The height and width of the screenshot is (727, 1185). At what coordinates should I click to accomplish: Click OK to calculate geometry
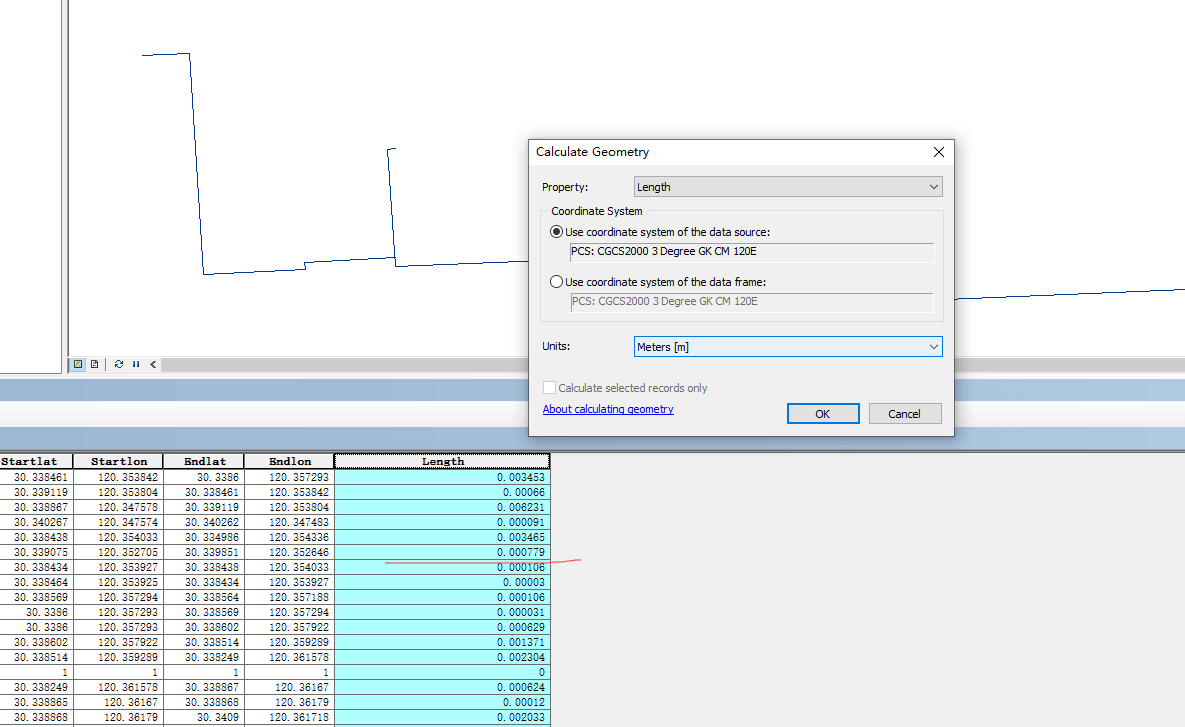coord(822,414)
